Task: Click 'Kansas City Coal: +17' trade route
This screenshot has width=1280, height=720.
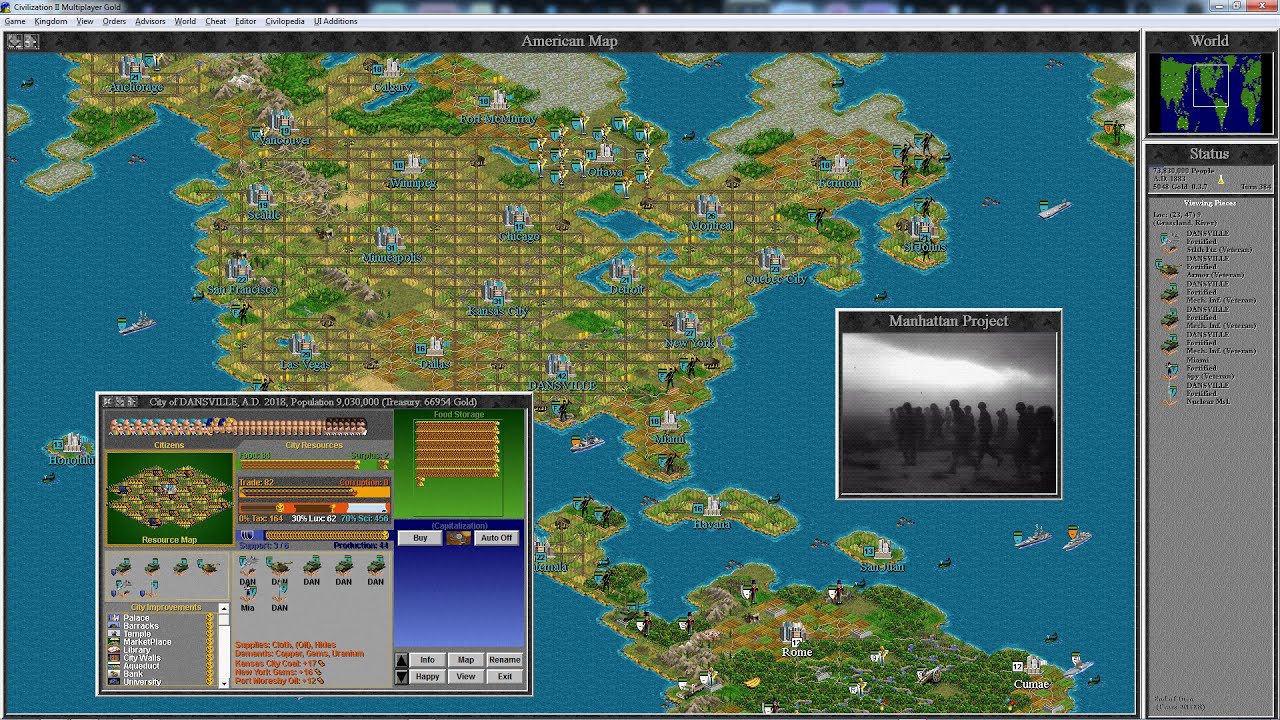Action: pyautogui.click(x=279, y=663)
